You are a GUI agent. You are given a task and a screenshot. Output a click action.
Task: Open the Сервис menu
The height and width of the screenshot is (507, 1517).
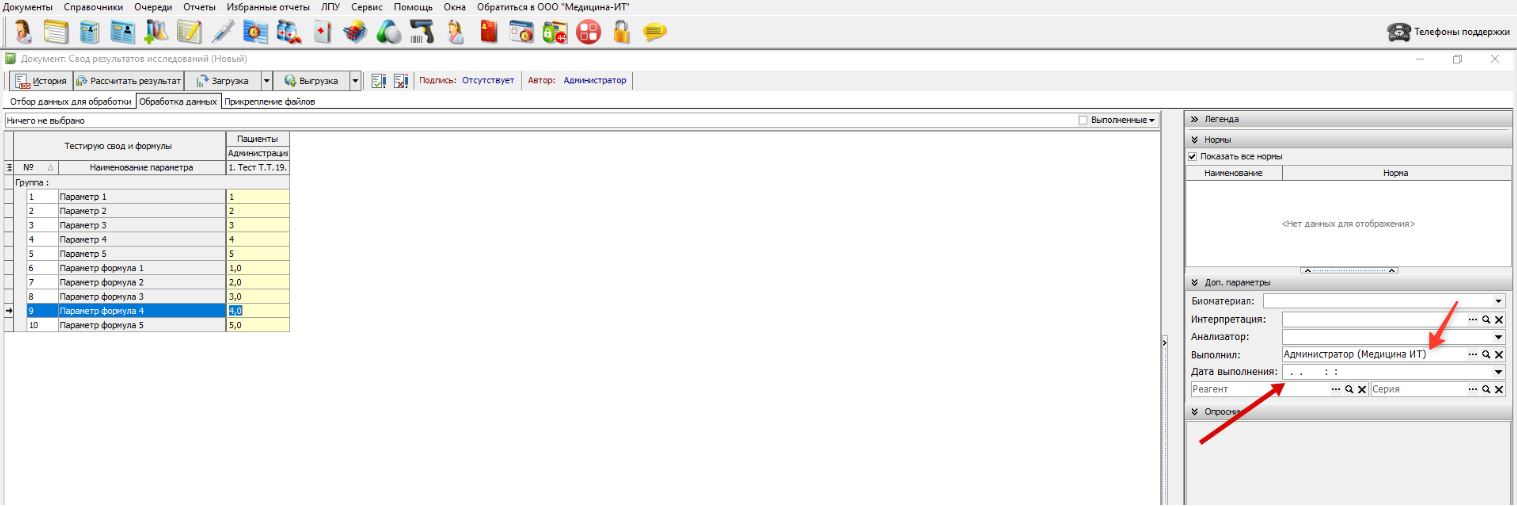pyautogui.click(x=368, y=7)
